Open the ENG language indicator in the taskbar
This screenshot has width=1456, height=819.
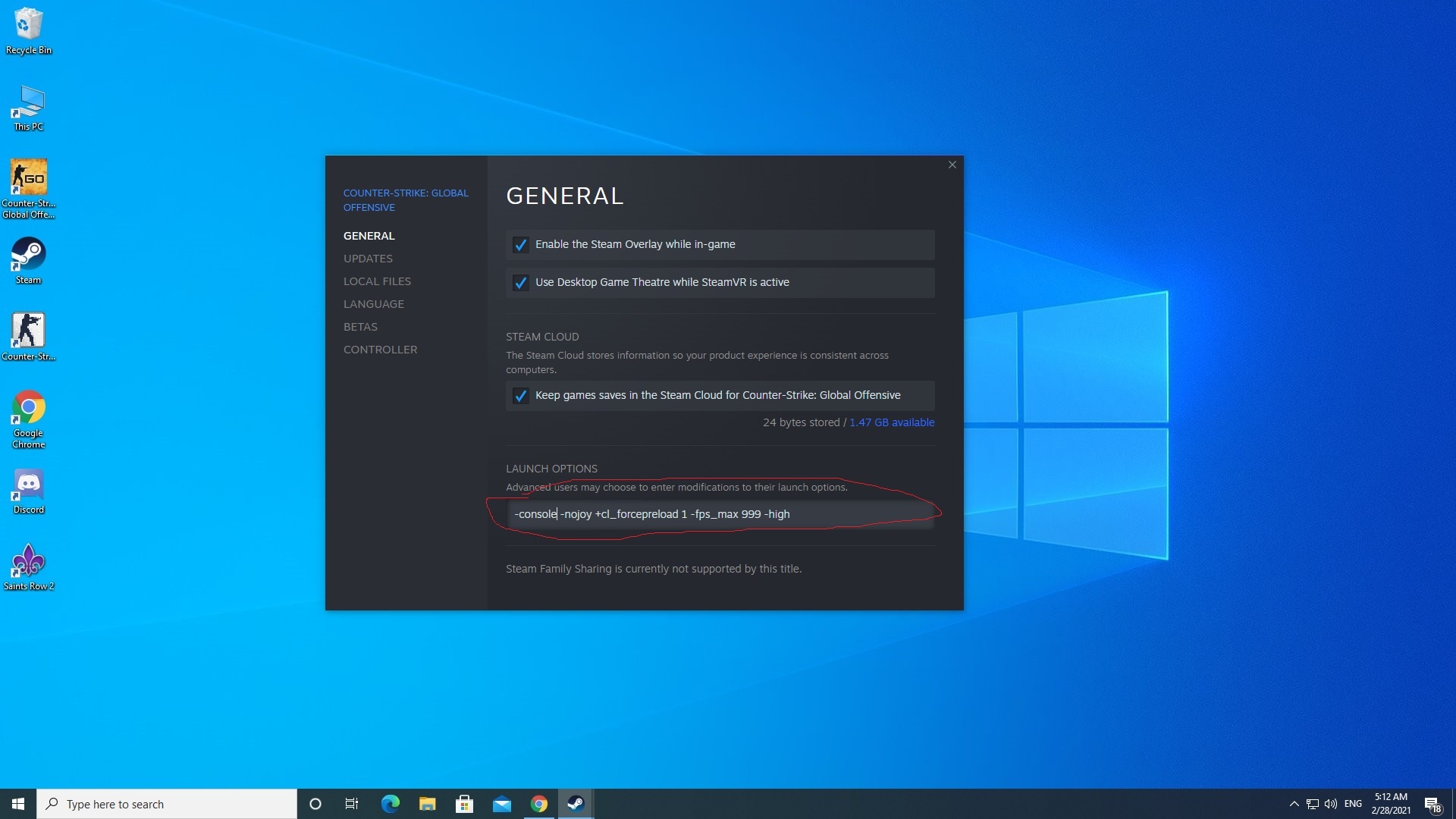click(x=1352, y=804)
